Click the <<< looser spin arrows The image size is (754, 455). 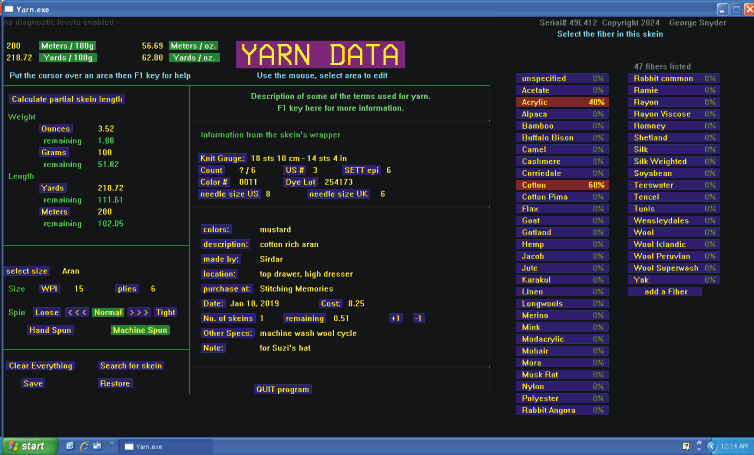tap(77, 312)
